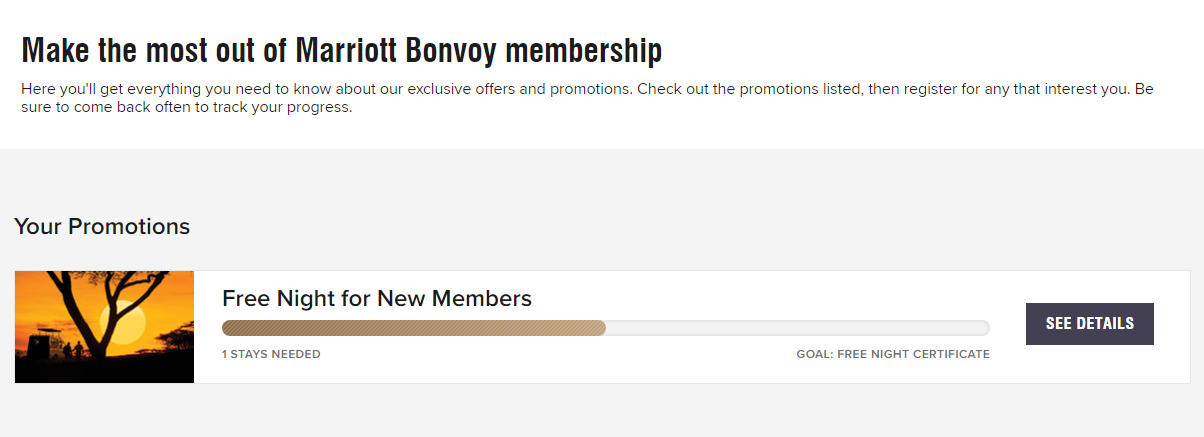Image resolution: width=1204 pixels, height=437 pixels.
Task: Click the filled gold portion of progress bar
Action: (413, 328)
